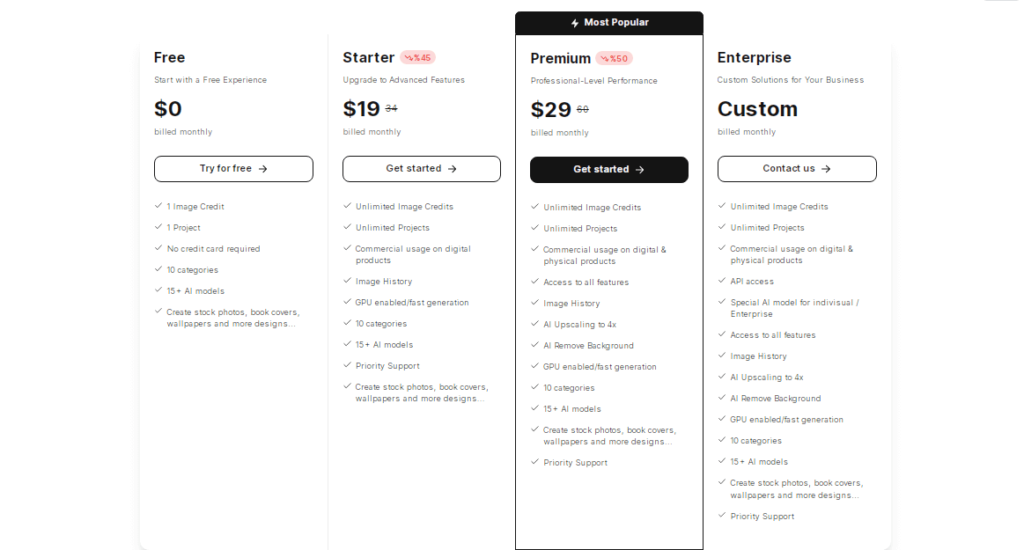Click the Starter $19 price
The height and width of the screenshot is (550, 1024).
pos(361,108)
